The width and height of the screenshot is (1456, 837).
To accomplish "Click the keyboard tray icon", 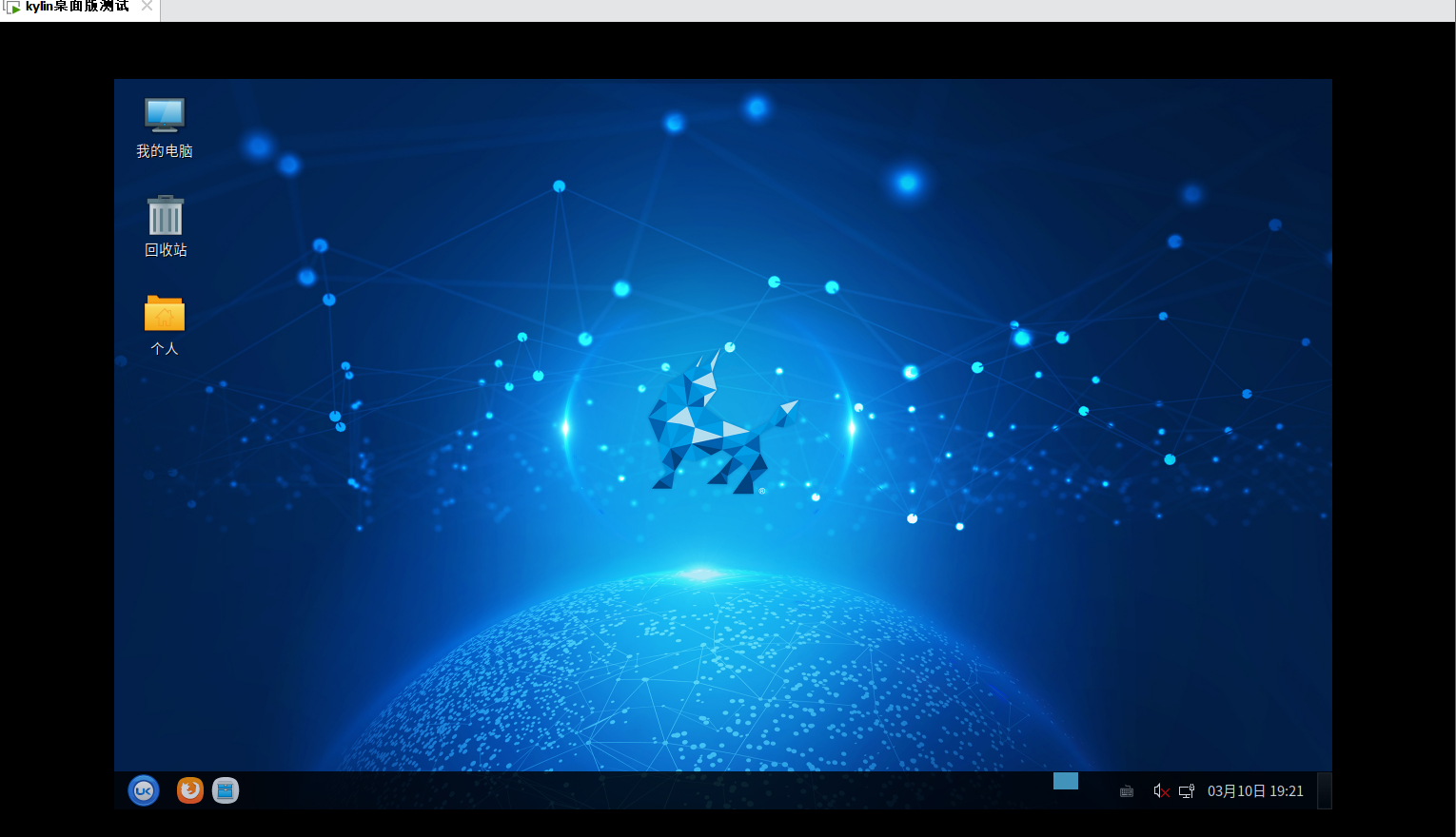I will (1127, 791).
